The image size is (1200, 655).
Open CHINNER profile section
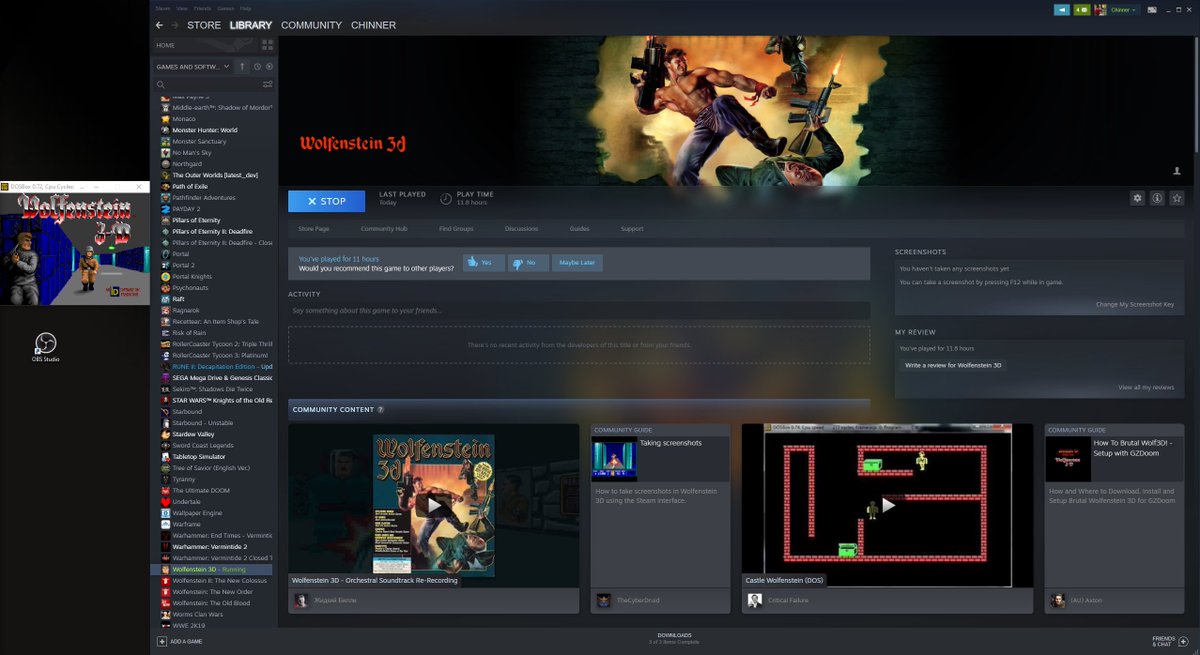click(373, 25)
